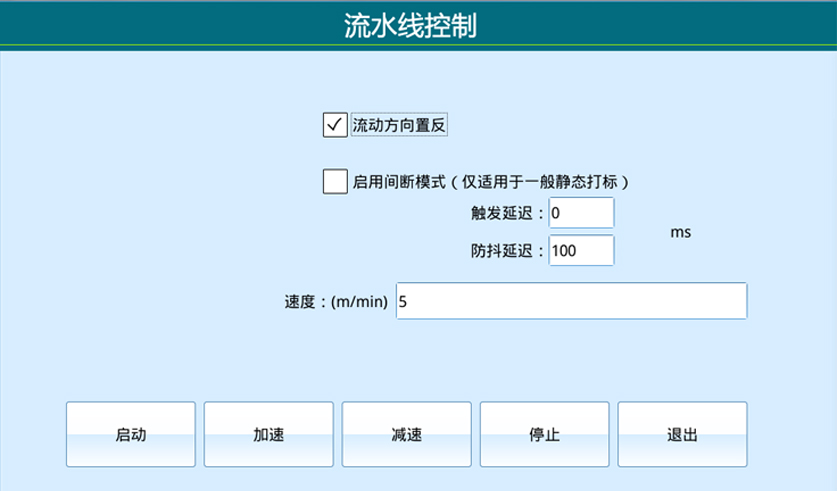The height and width of the screenshot is (491, 837).
Task: Click the 退出 button
Action: click(x=682, y=435)
